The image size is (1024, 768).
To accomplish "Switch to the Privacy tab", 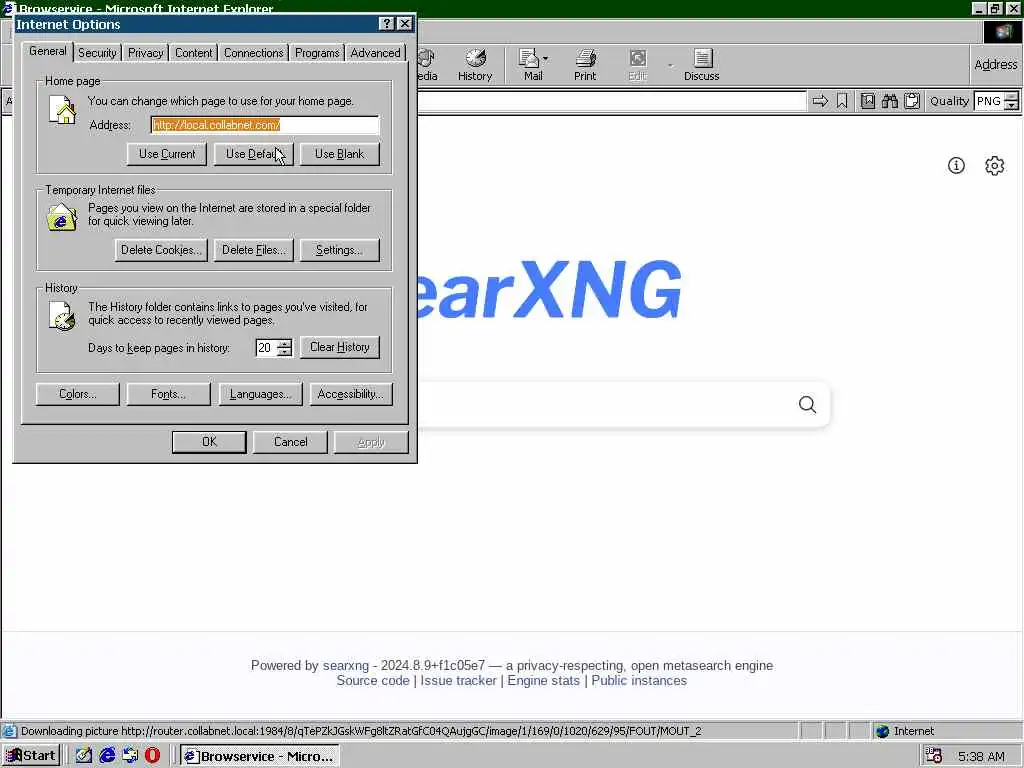I will [x=145, y=53].
